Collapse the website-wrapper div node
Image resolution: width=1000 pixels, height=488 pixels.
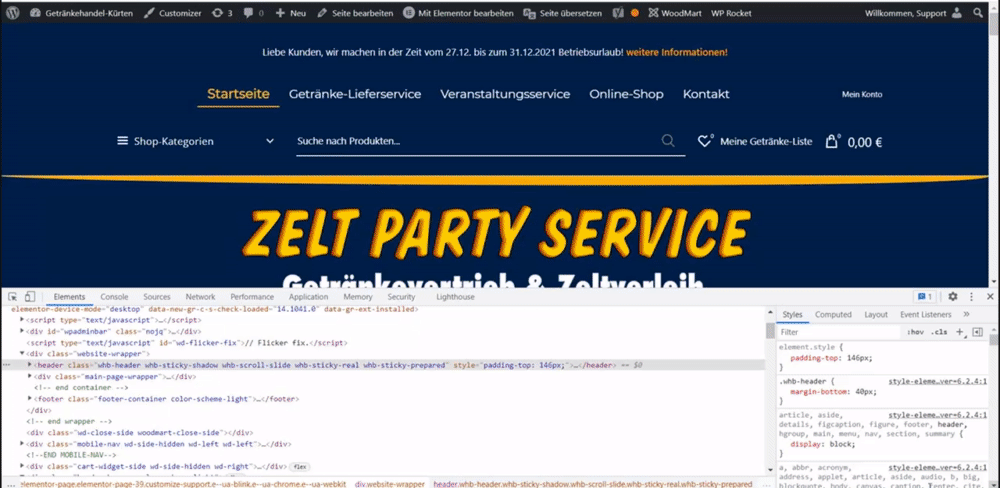22,353
